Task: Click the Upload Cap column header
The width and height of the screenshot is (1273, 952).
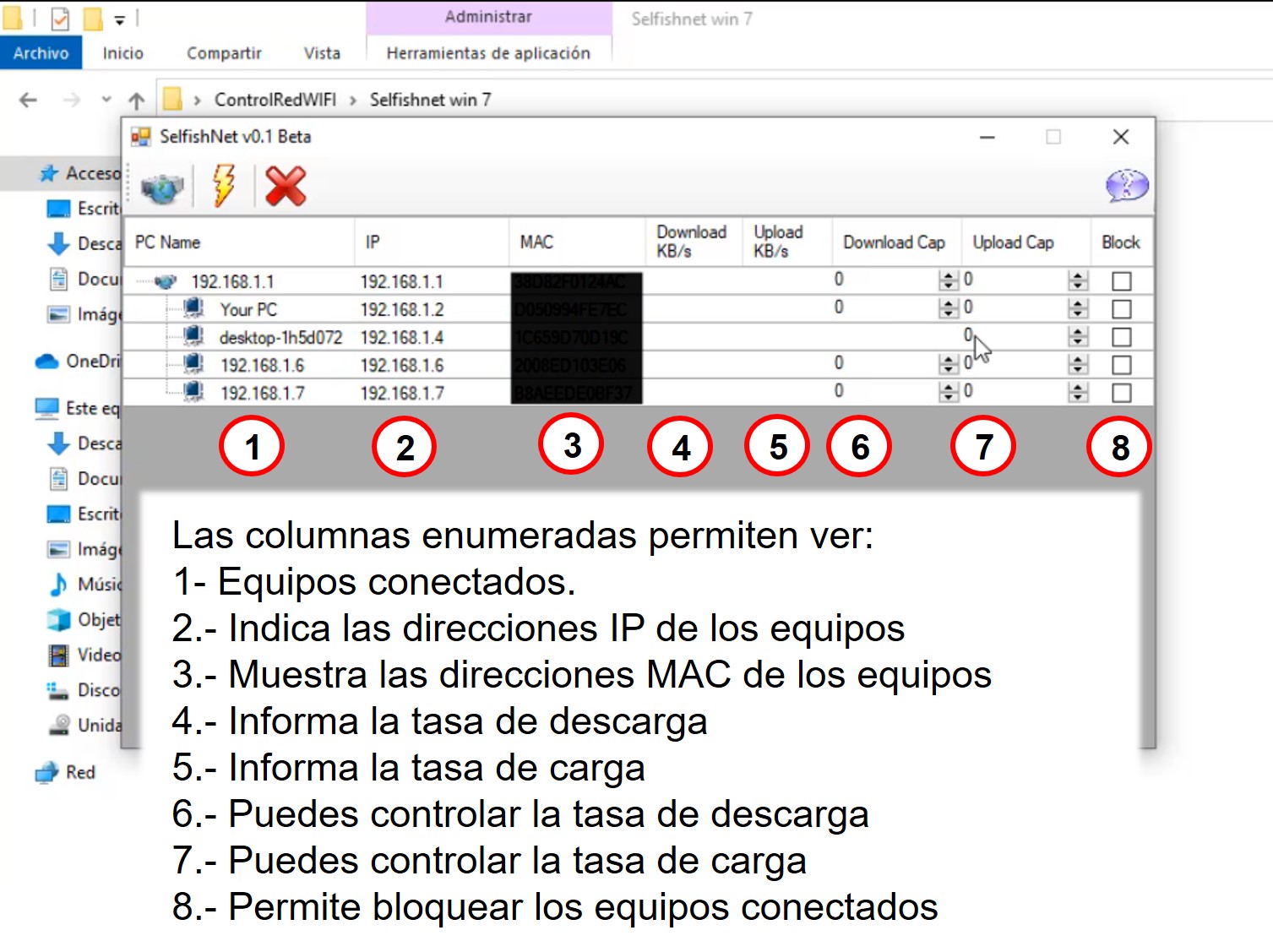Action: click(x=1025, y=242)
